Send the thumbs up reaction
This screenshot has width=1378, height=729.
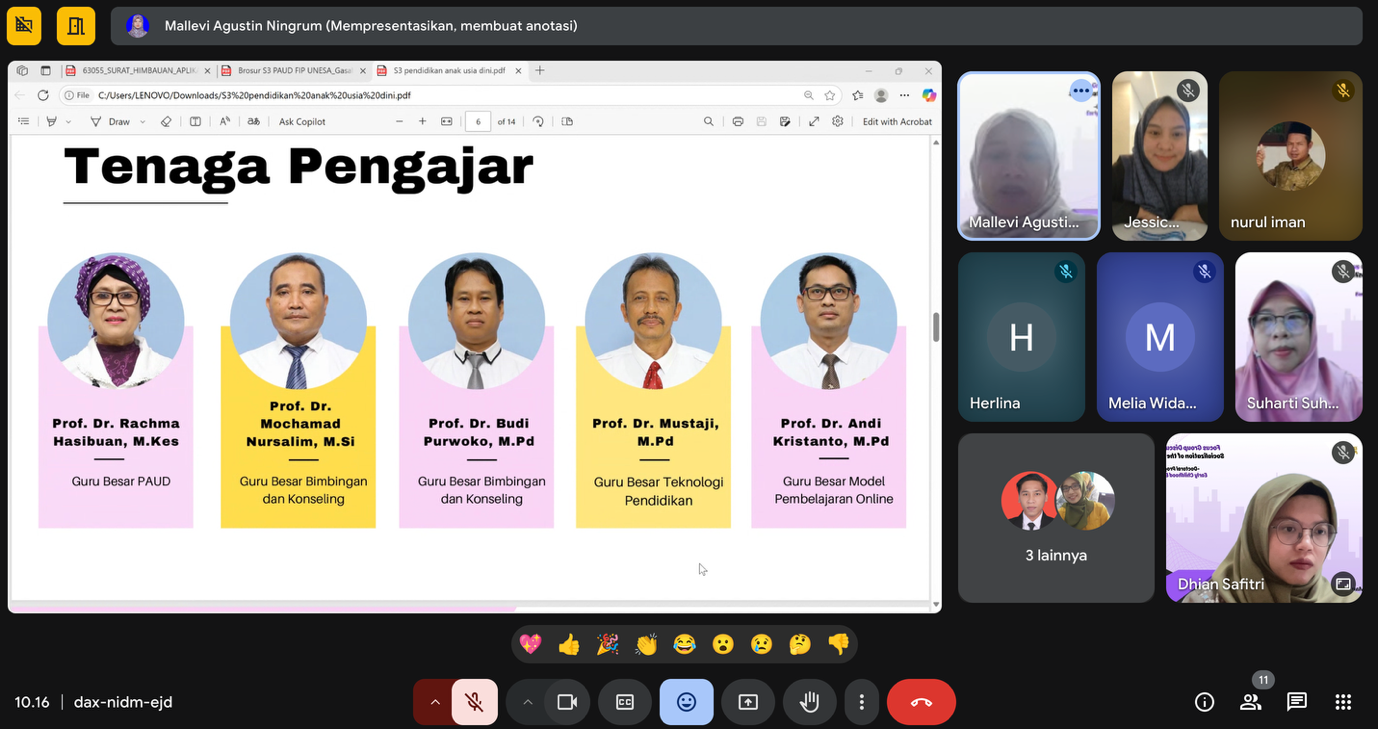click(x=569, y=645)
